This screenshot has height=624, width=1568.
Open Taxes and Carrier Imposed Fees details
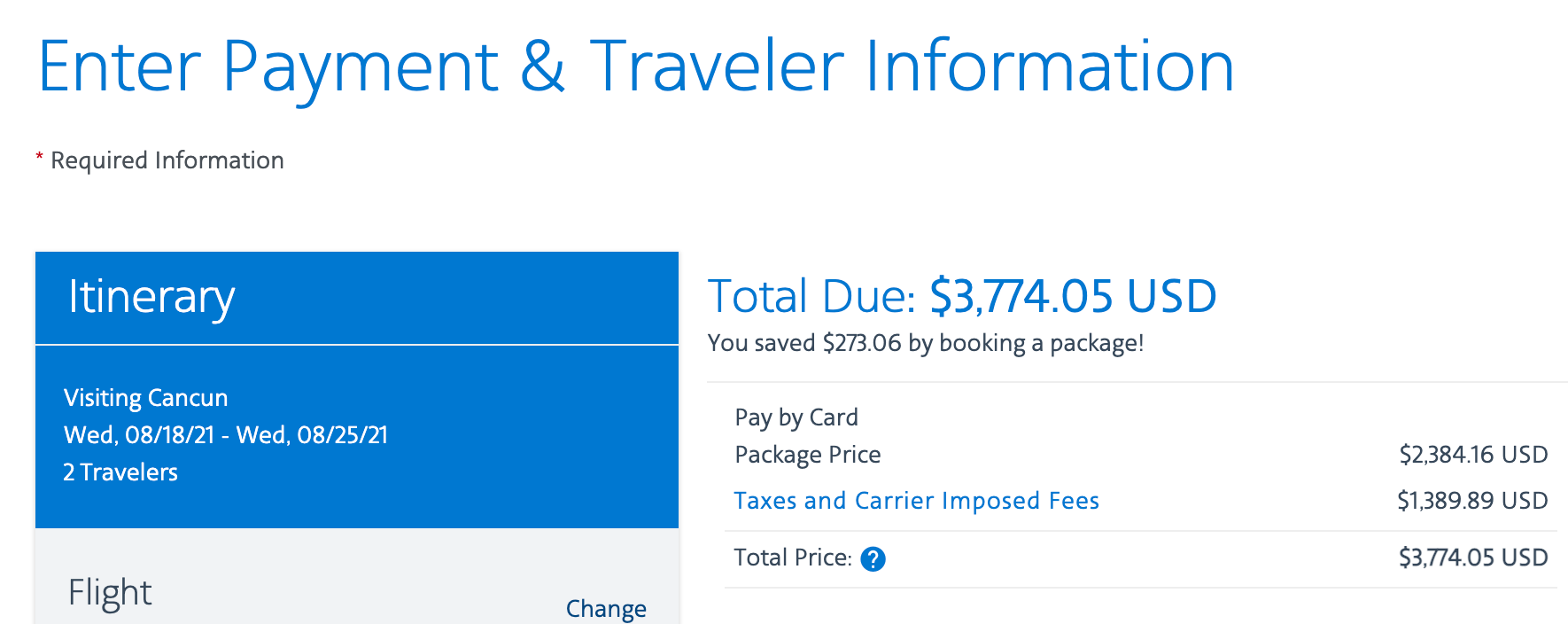click(917, 501)
